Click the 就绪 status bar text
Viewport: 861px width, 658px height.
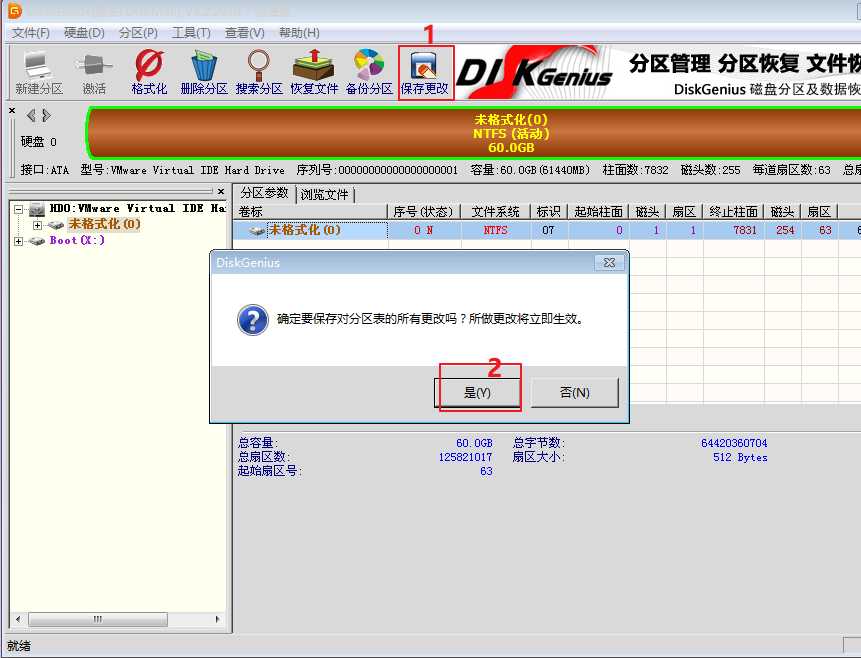[19, 646]
